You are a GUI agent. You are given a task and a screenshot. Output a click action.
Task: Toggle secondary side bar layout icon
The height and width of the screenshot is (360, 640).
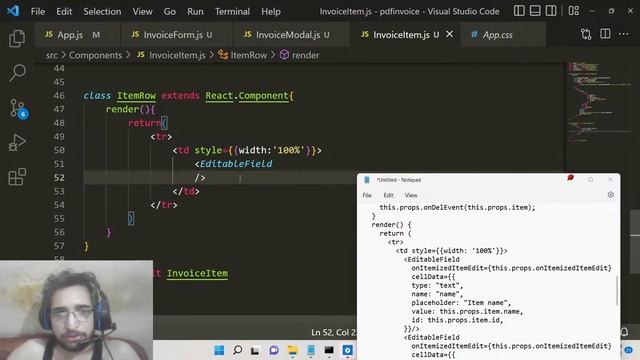click(x=551, y=11)
